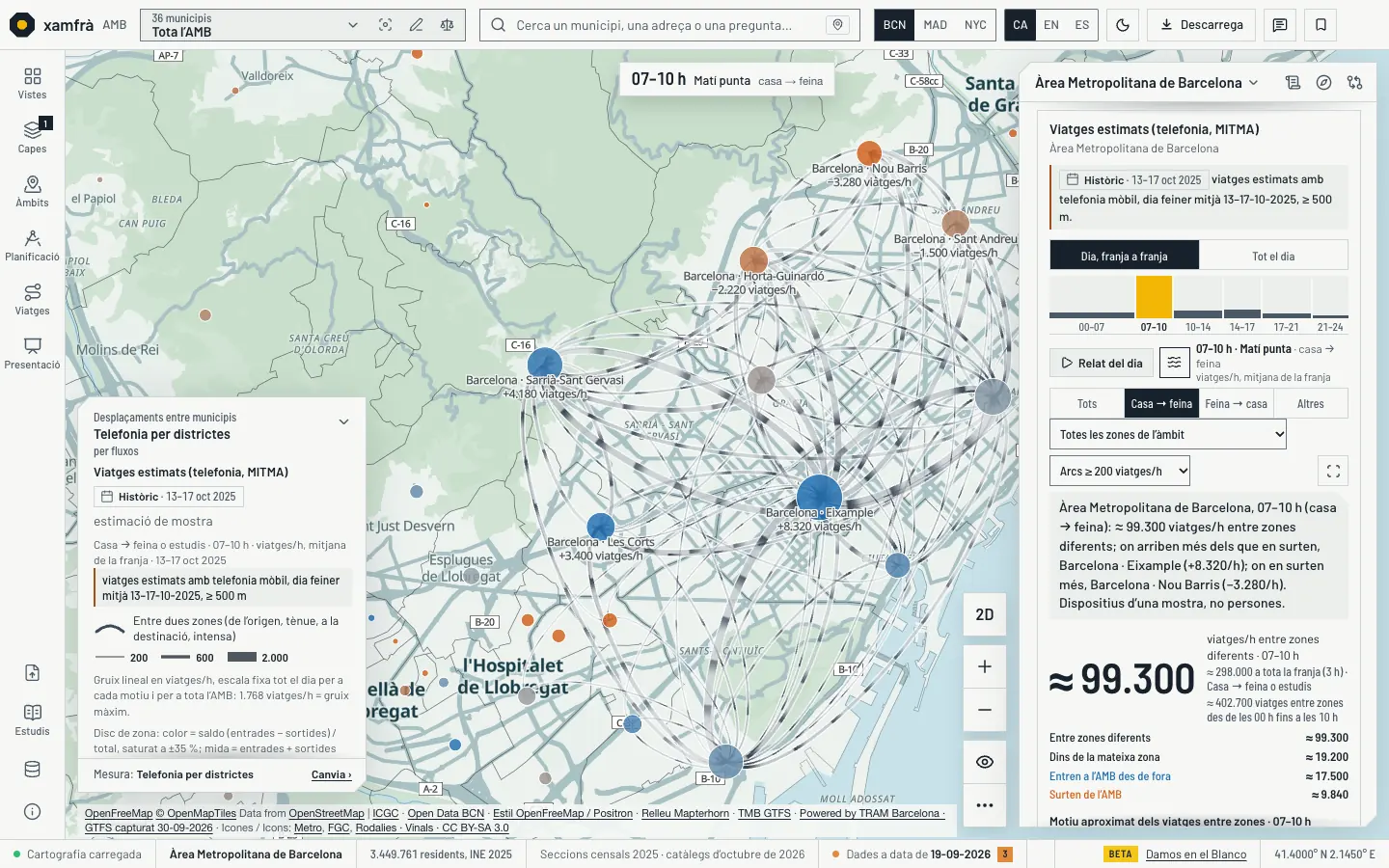Open the comments speech bubble icon
This screenshot has width=1389, height=868.
pos(1280,25)
